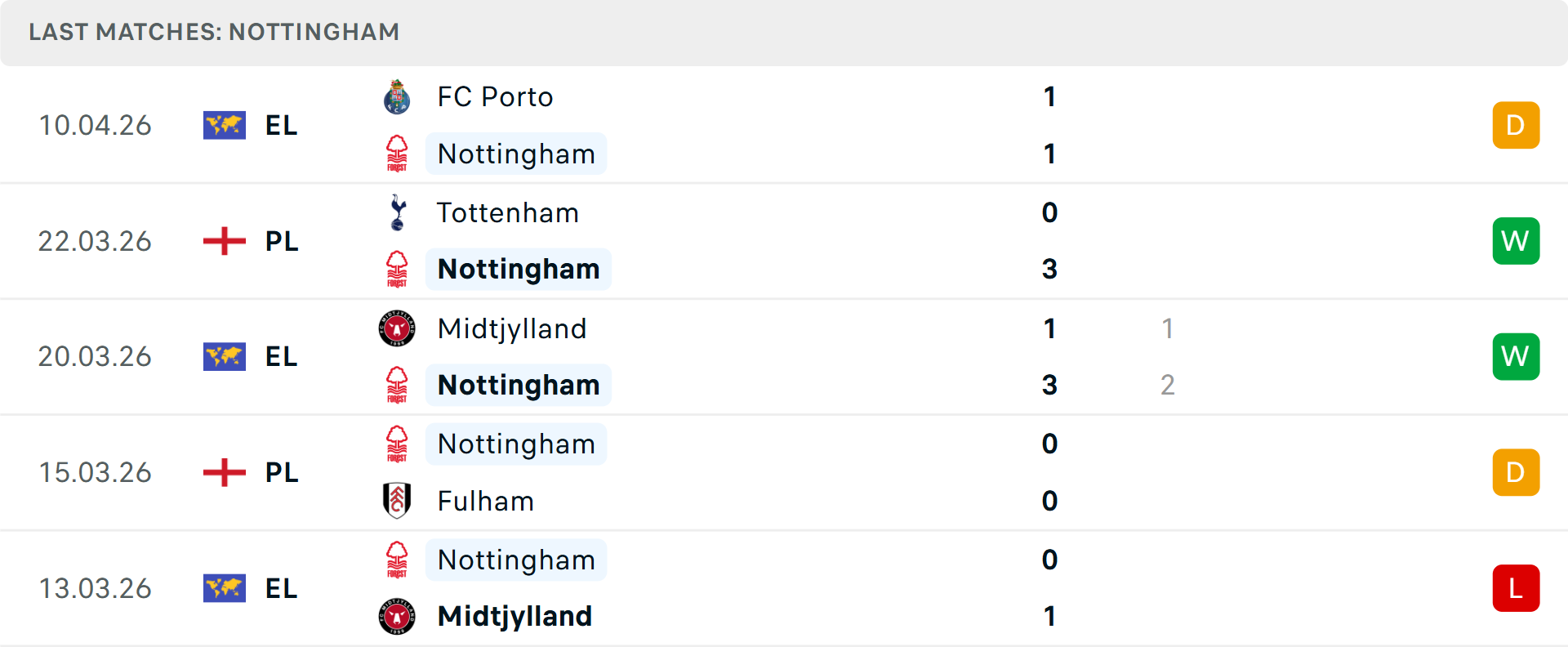This screenshot has width=1568, height=647.
Task: Open the 20.03.26 Midtjylland match row date
Action: [95, 357]
